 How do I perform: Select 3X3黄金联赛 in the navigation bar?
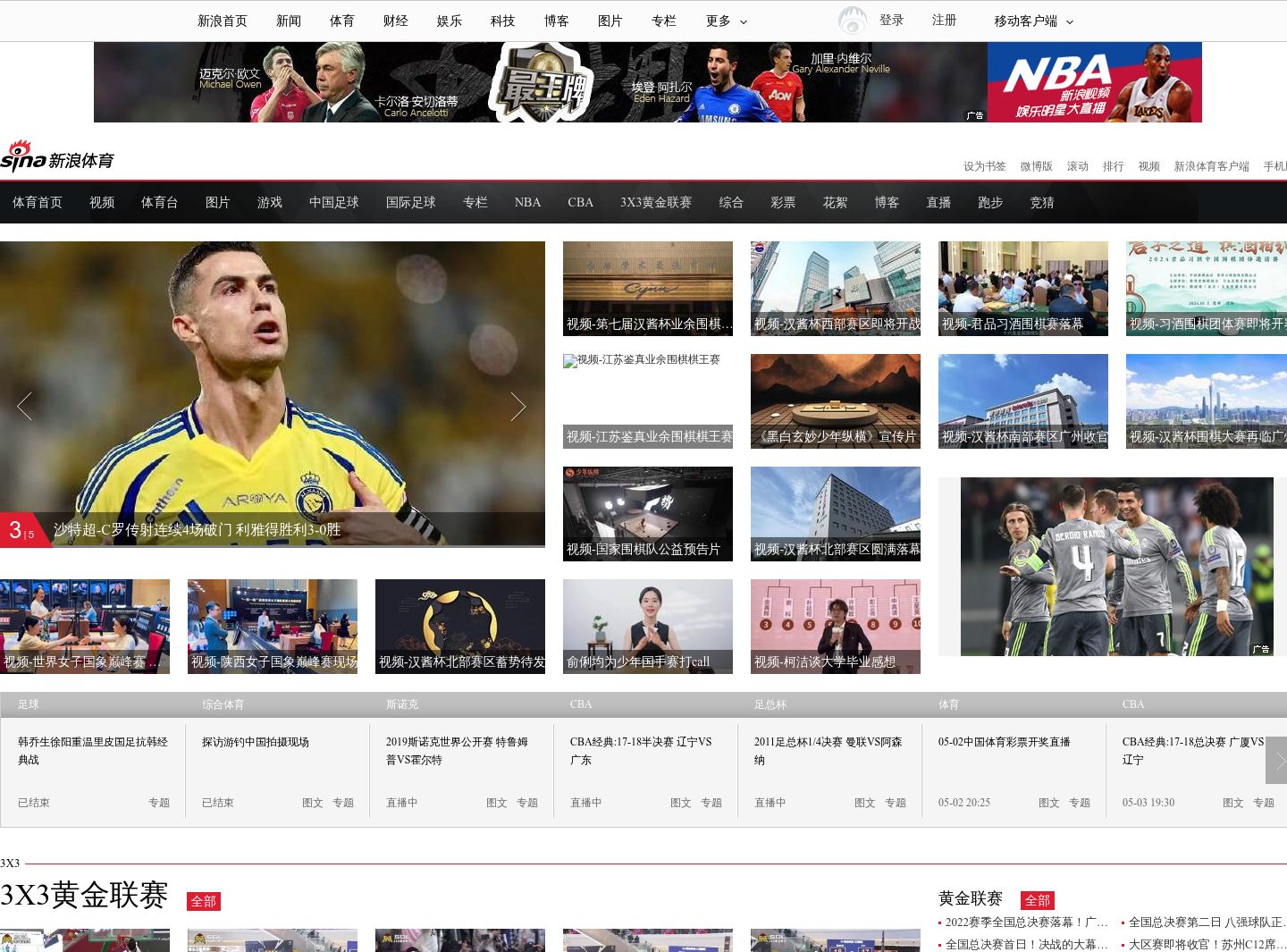(656, 202)
